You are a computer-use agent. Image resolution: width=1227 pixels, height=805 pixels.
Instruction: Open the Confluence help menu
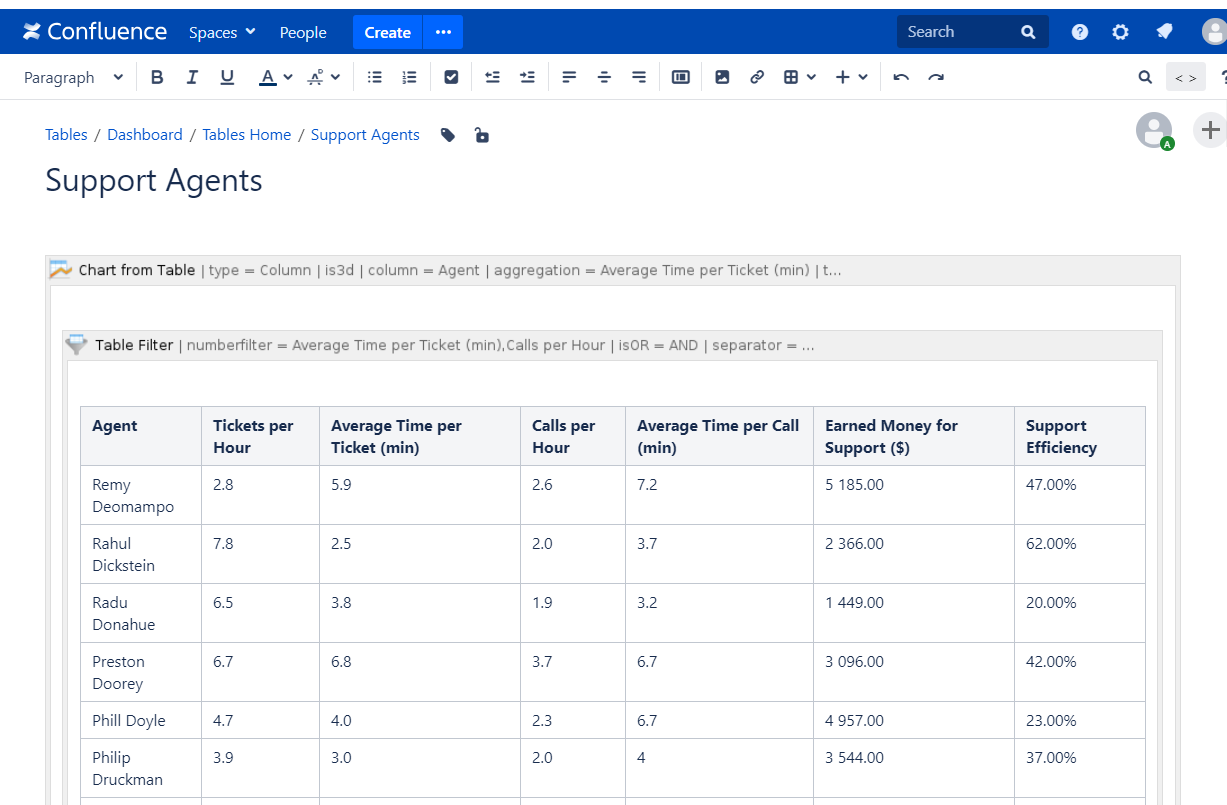coord(1080,32)
